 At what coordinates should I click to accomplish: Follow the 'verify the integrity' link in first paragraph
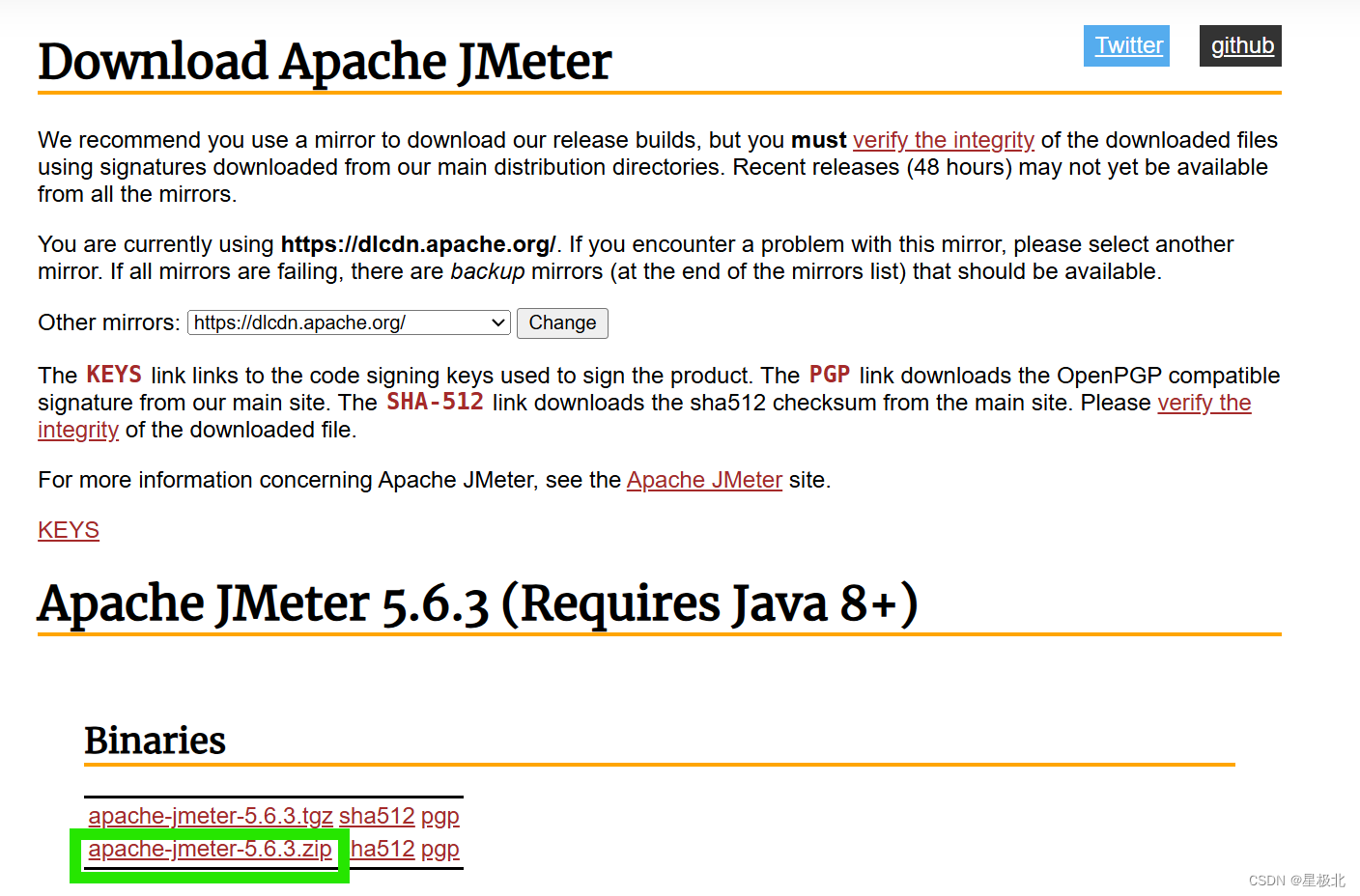coord(944,140)
